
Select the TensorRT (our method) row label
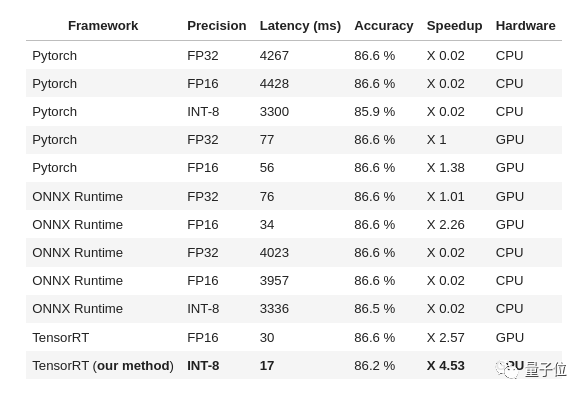pos(103,366)
